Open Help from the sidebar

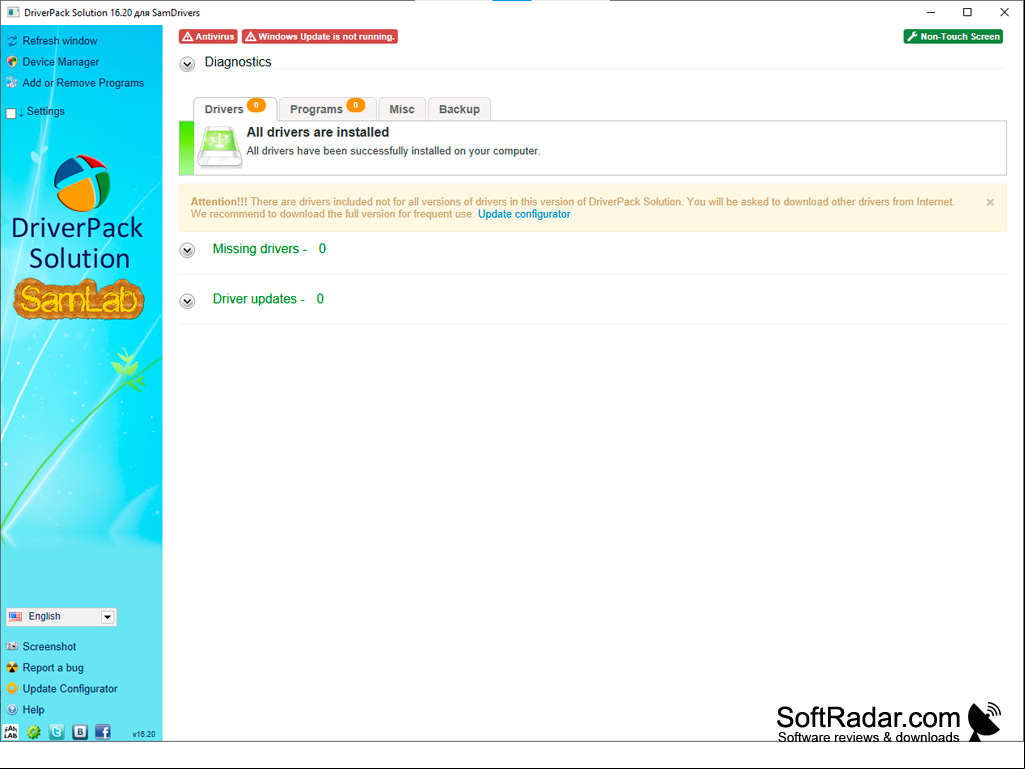(x=25, y=709)
